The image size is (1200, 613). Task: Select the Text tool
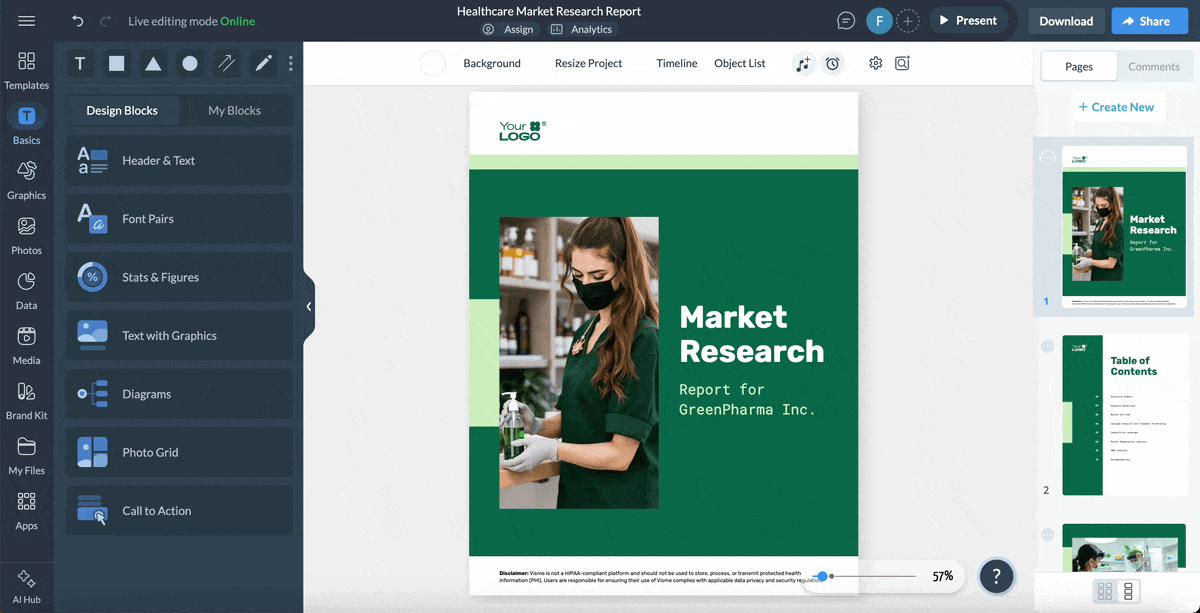tap(80, 63)
